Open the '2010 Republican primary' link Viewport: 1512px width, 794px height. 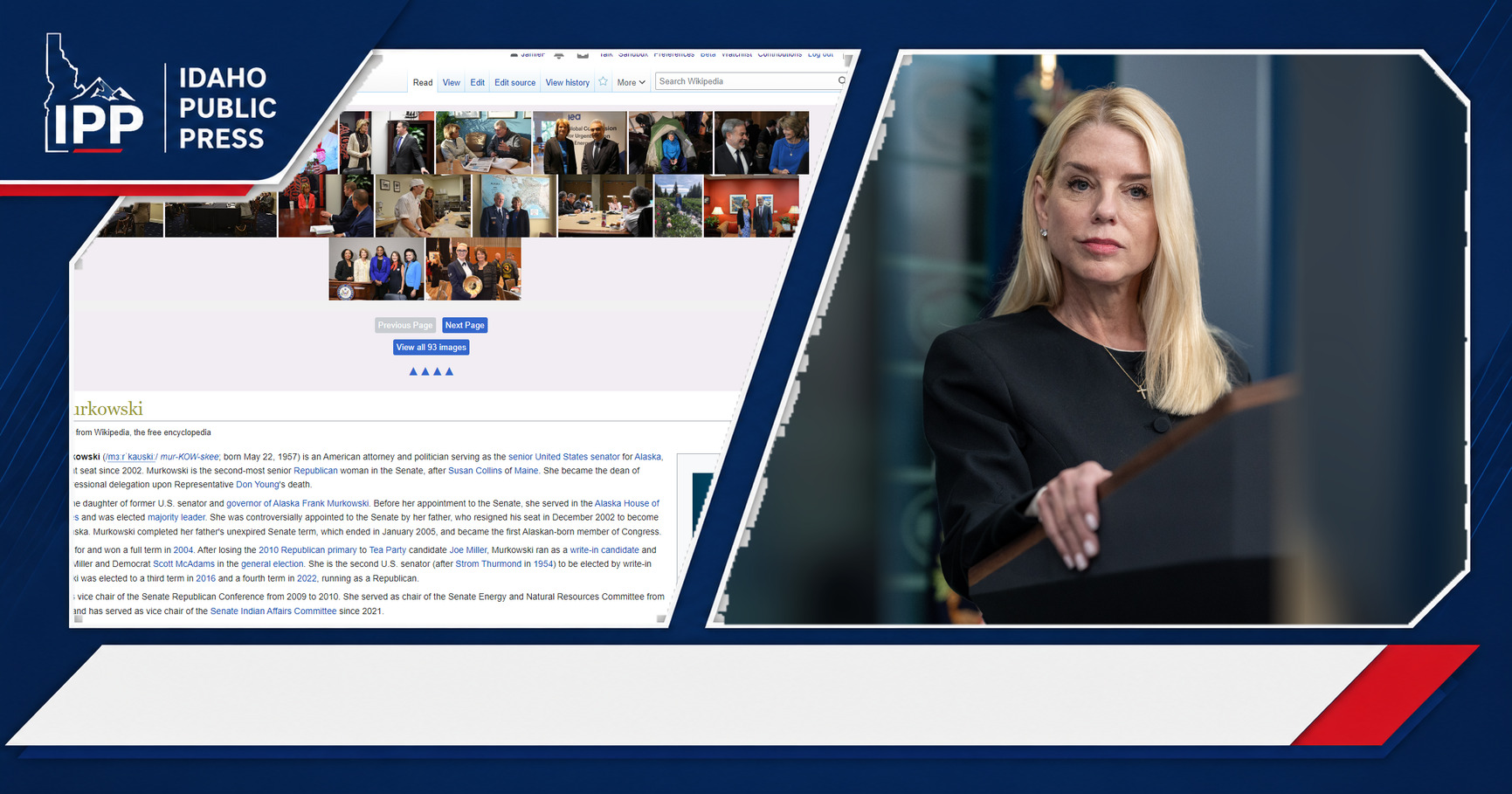[307, 550]
